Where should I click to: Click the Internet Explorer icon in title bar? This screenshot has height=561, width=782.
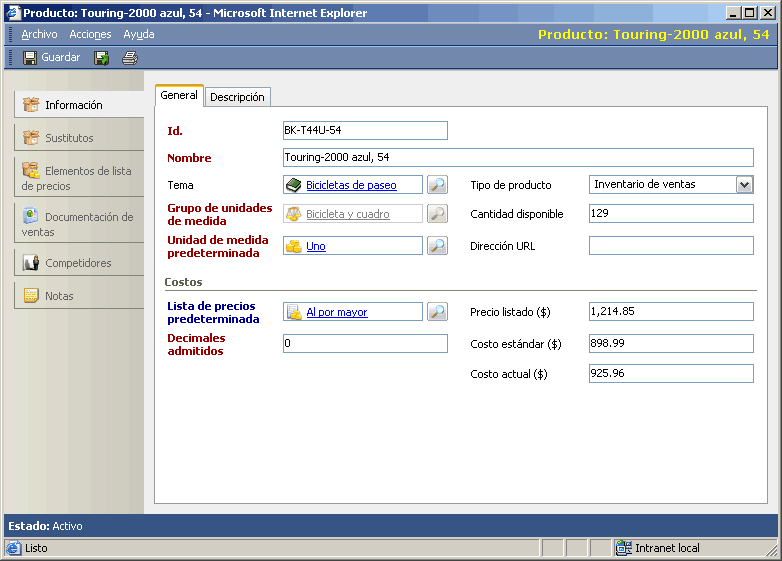tap(12, 12)
